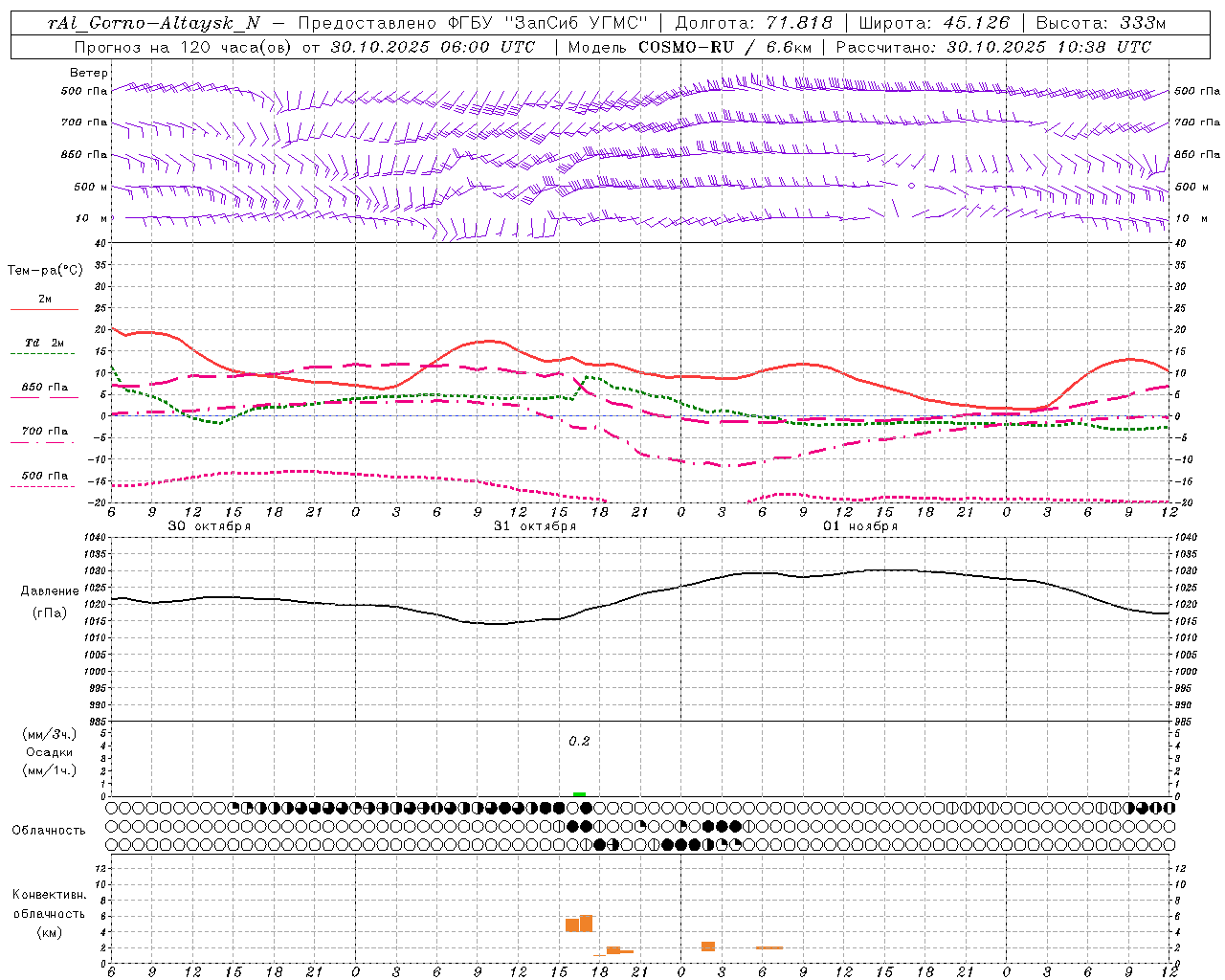
Task: Click the "Давление" pressure panel label
Action: [50, 591]
